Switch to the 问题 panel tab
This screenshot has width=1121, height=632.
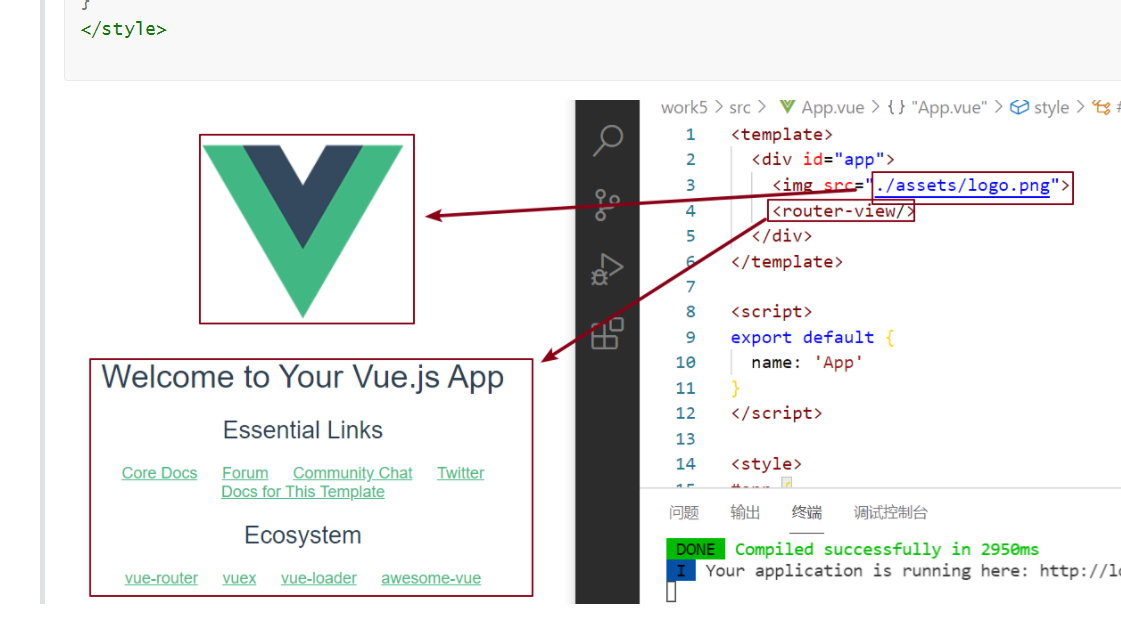coord(683,513)
